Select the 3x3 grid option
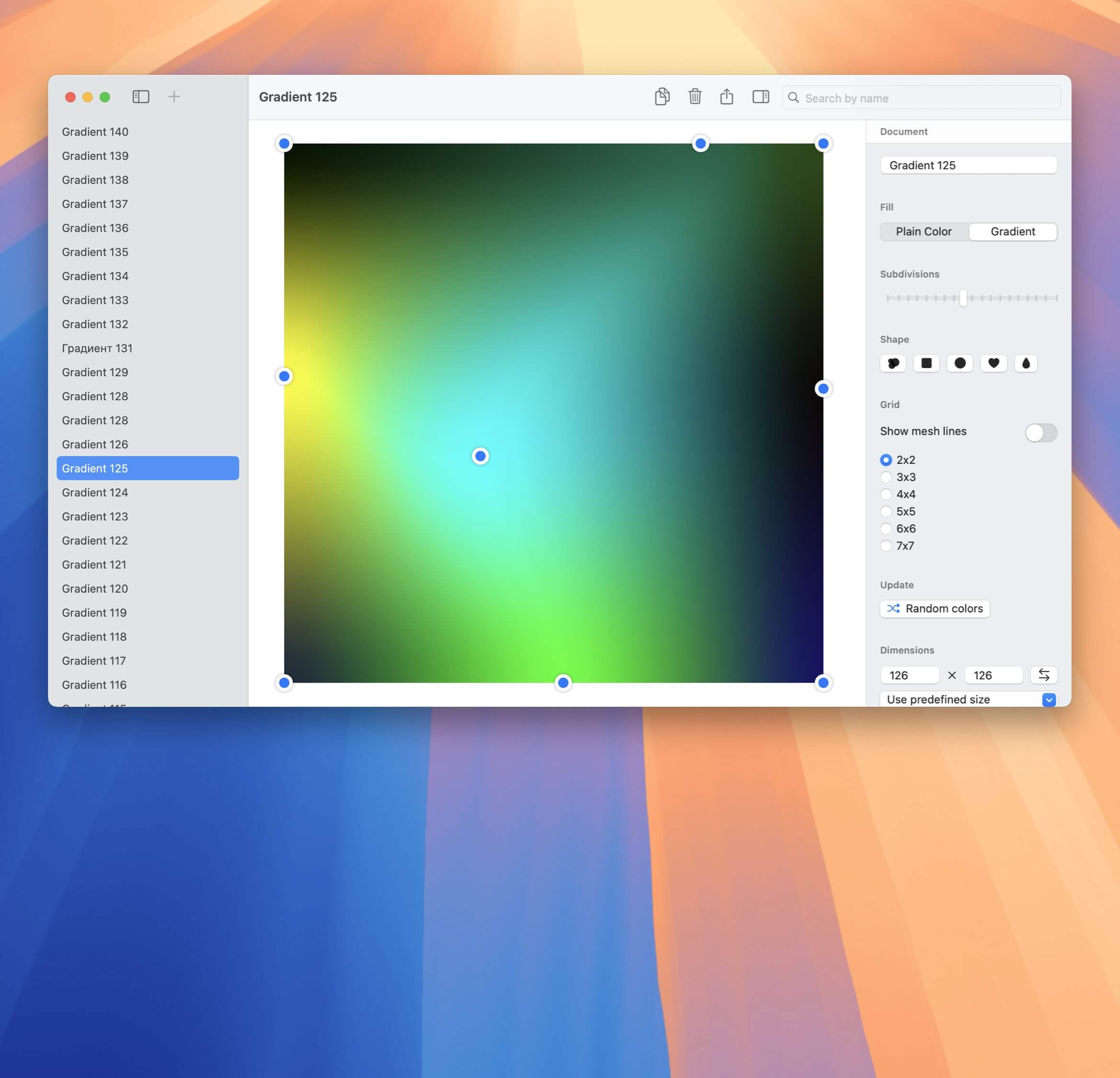 (x=886, y=477)
